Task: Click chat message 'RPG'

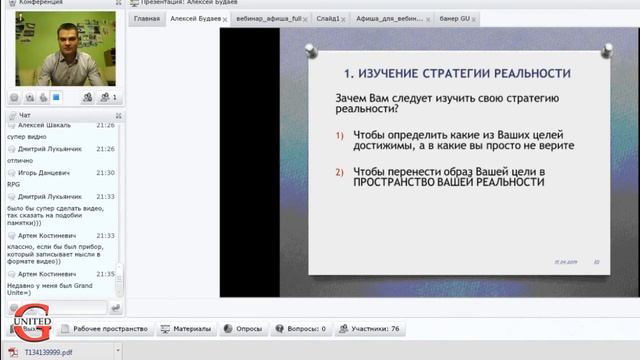Action: tap(13, 184)
